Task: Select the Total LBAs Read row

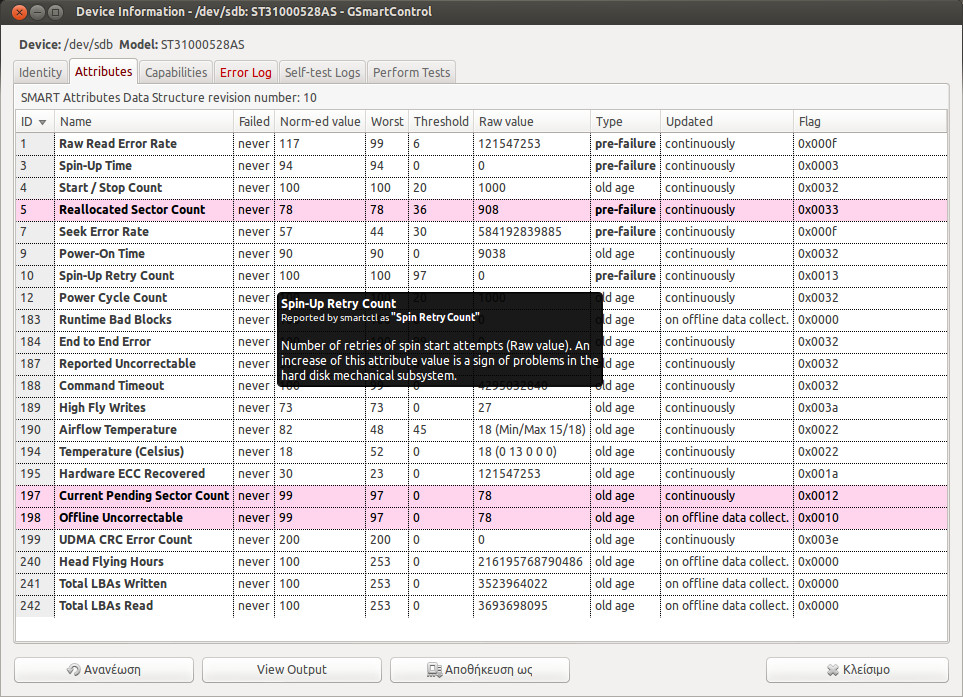Action: [x=482, y=606]
